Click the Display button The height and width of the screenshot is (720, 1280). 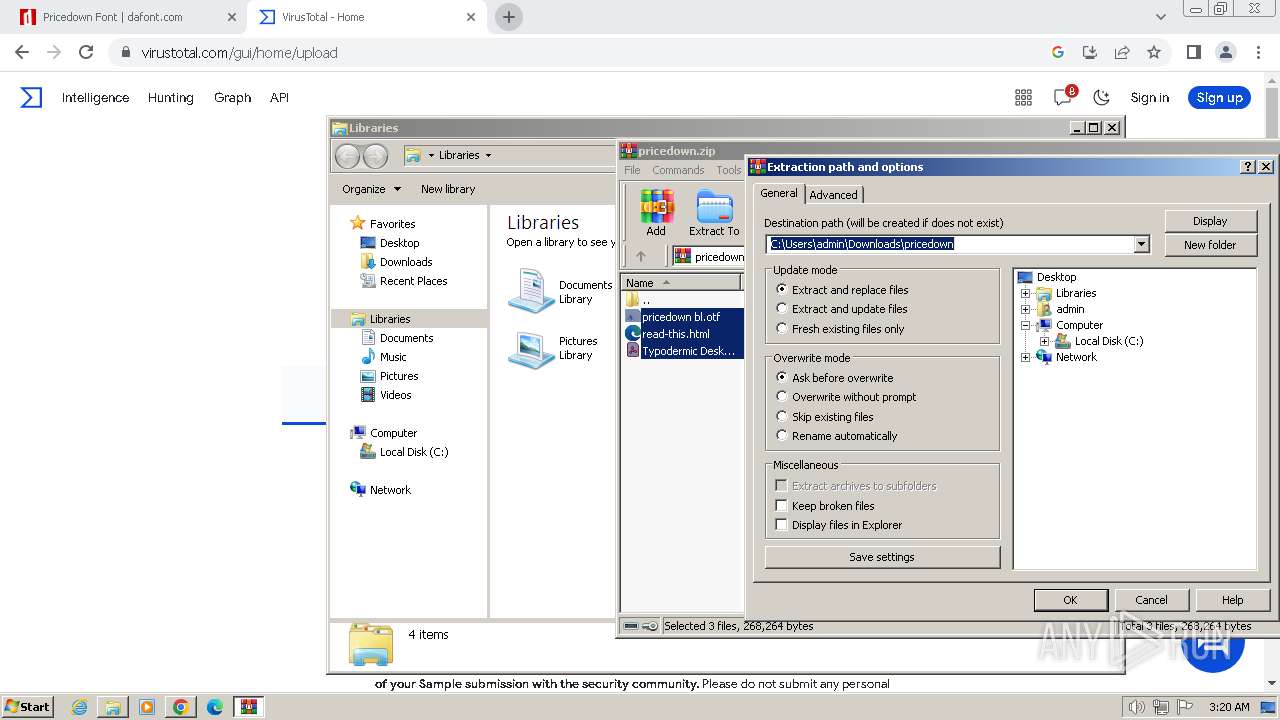[1210, 221]
